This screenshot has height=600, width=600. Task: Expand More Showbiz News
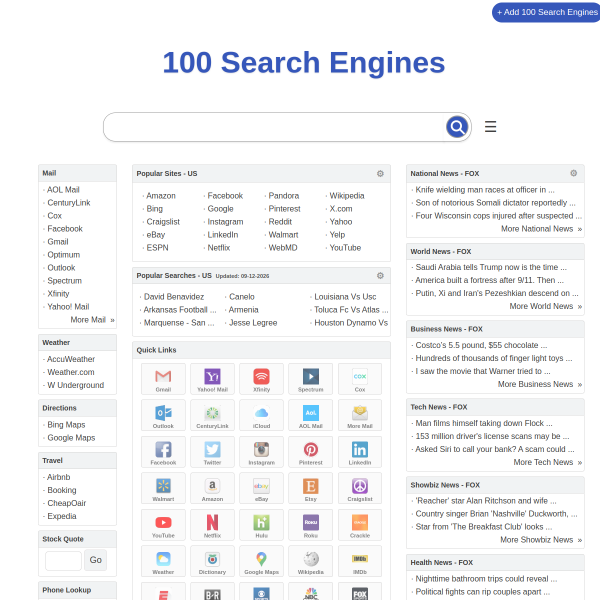(x=541, y=540)
